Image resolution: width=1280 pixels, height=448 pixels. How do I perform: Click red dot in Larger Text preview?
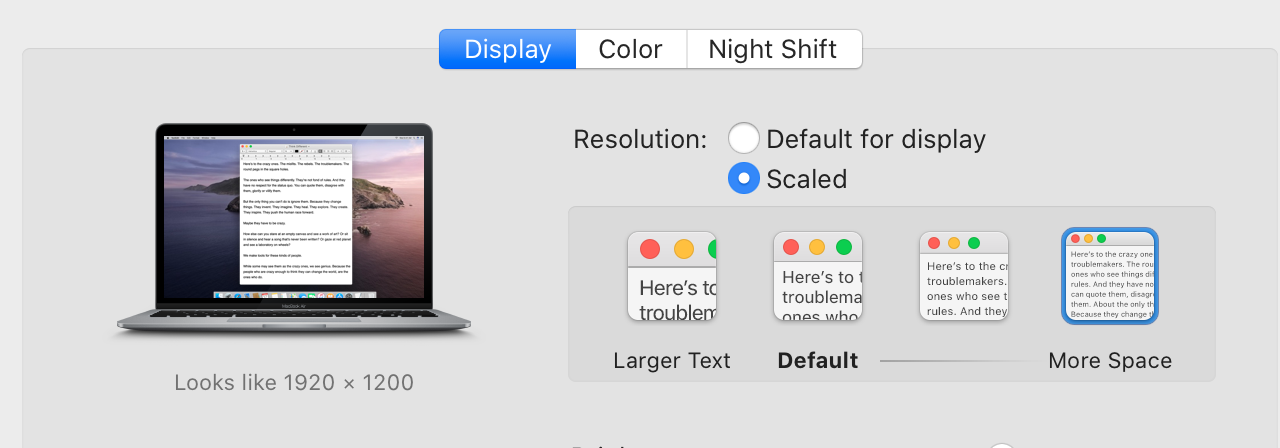650,249
